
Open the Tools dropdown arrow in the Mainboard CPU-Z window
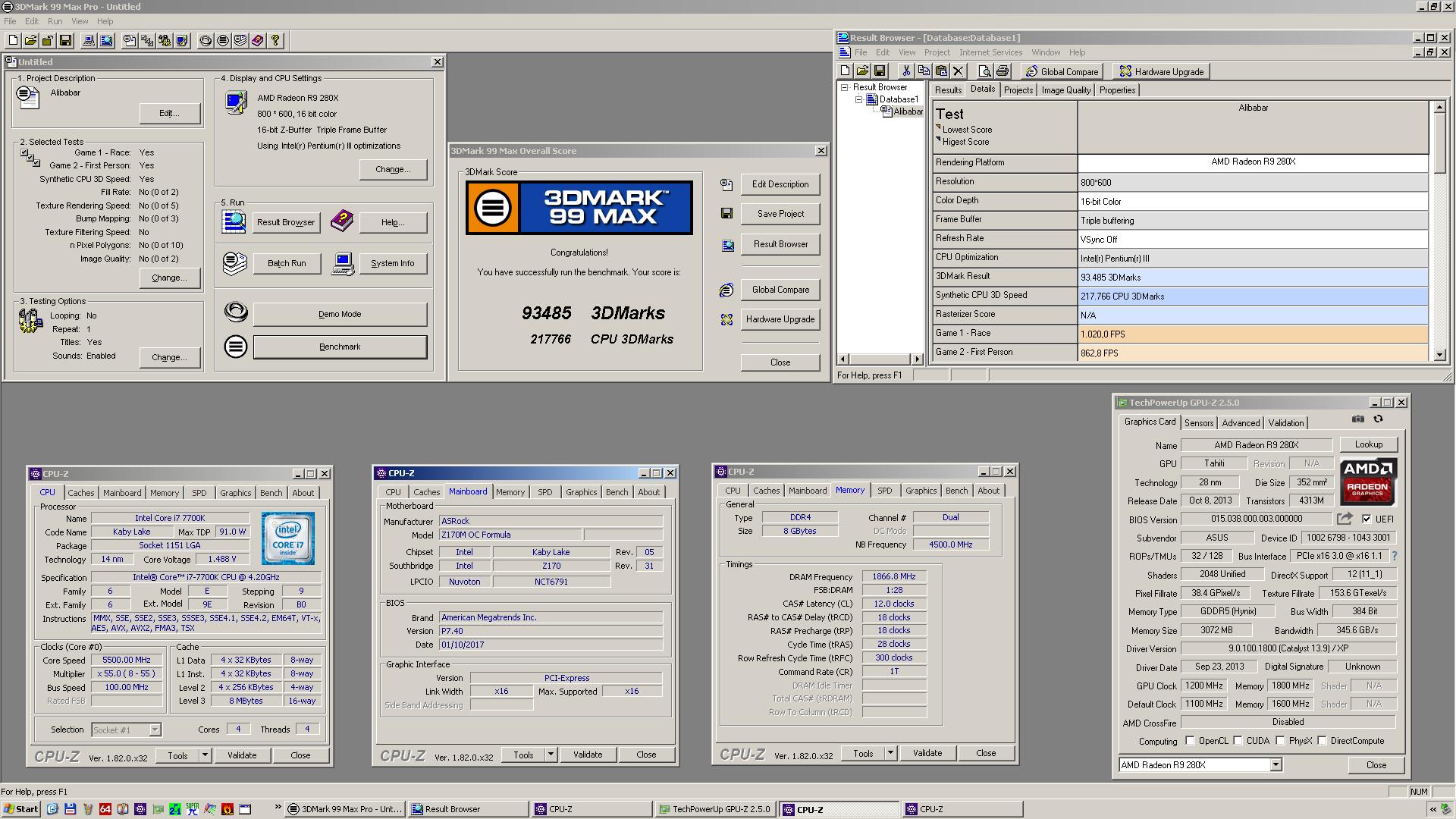(x=551, y=755)
